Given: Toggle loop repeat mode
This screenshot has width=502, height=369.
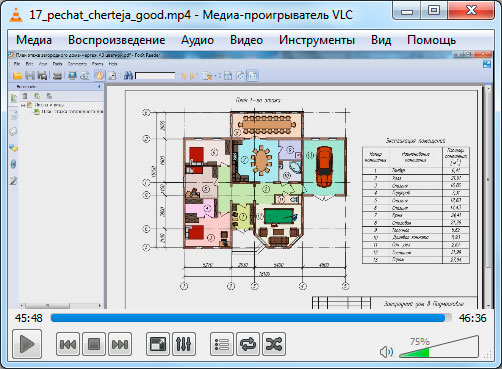Looking at the screenshot, I should tap(248, 344).
